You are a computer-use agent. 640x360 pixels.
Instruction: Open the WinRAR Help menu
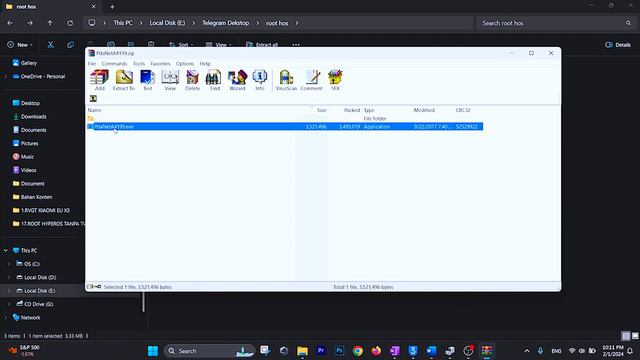point(205,64)
